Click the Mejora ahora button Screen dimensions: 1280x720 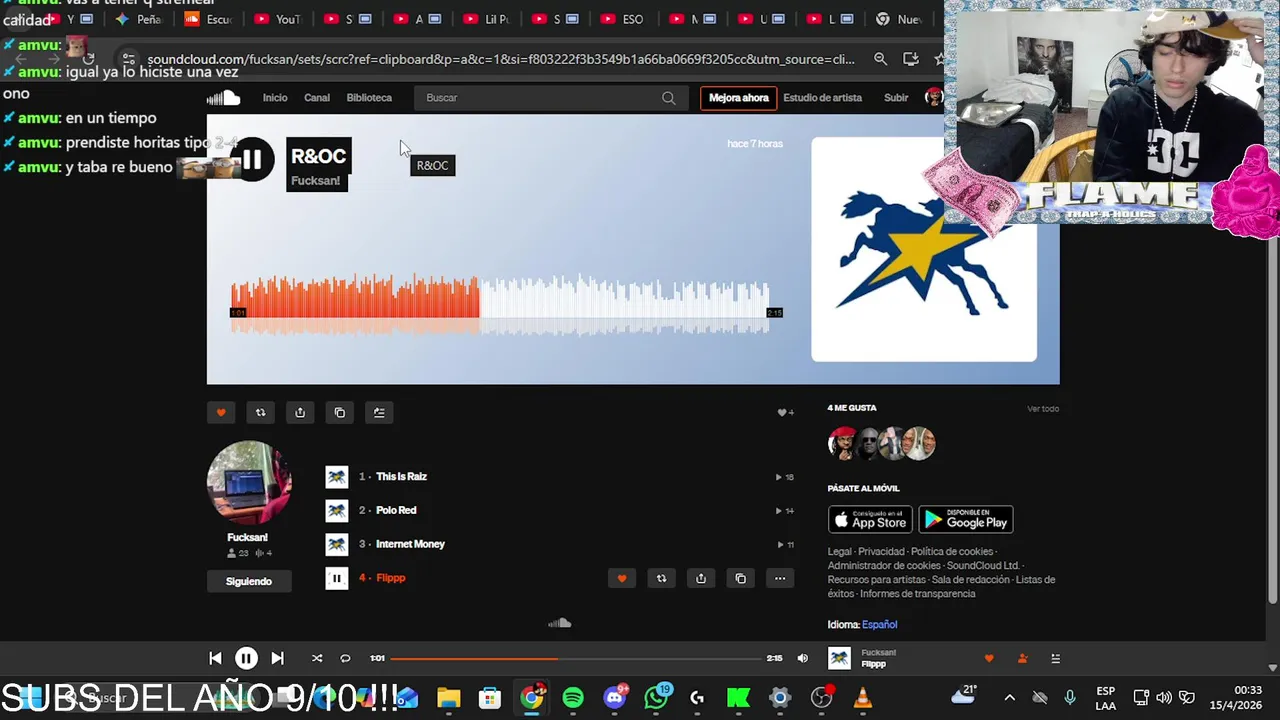point(739,98)
